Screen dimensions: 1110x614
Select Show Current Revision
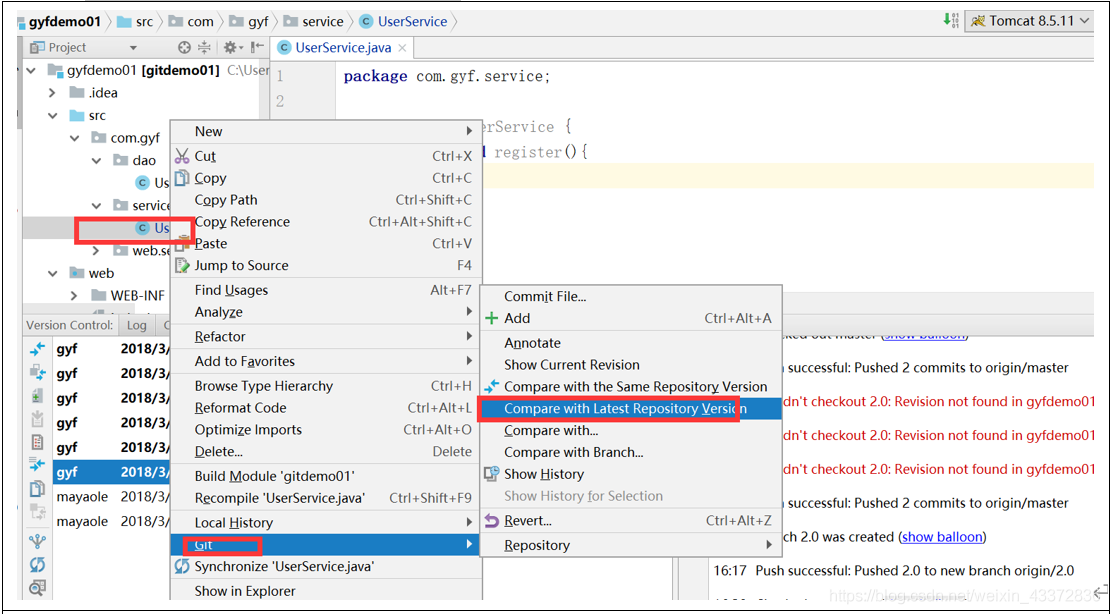tap(631, 365)
